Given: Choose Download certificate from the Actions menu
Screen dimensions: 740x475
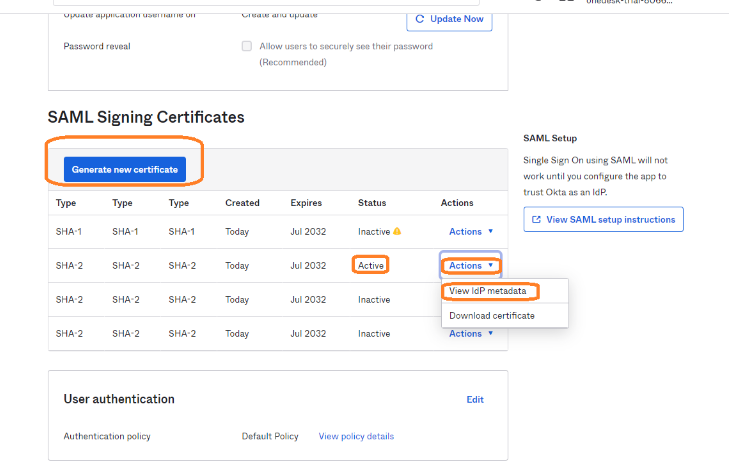Looking at the screenshot, I should tap(491, 316).
